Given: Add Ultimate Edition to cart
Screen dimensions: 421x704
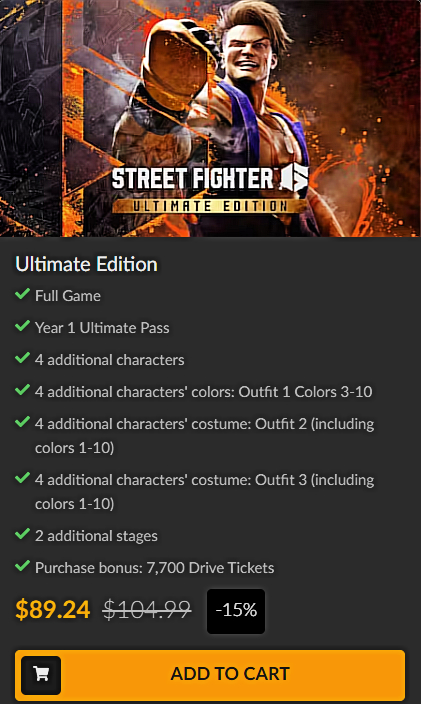Looking at the screenshot, I should tap(210, 675).
